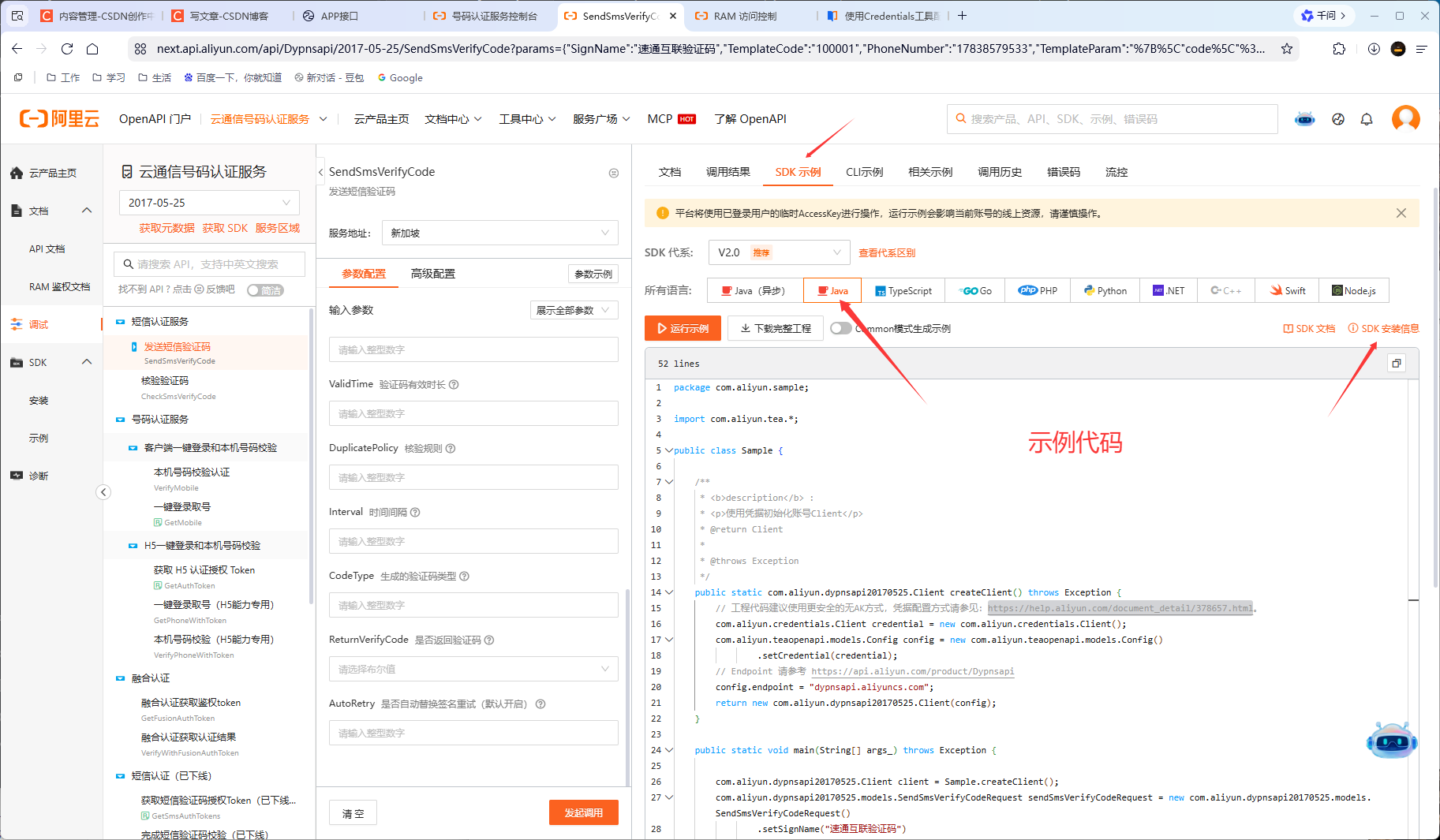Copy code with the copy icon
Screen dimensions: 1440x840
click(1397, 364)
